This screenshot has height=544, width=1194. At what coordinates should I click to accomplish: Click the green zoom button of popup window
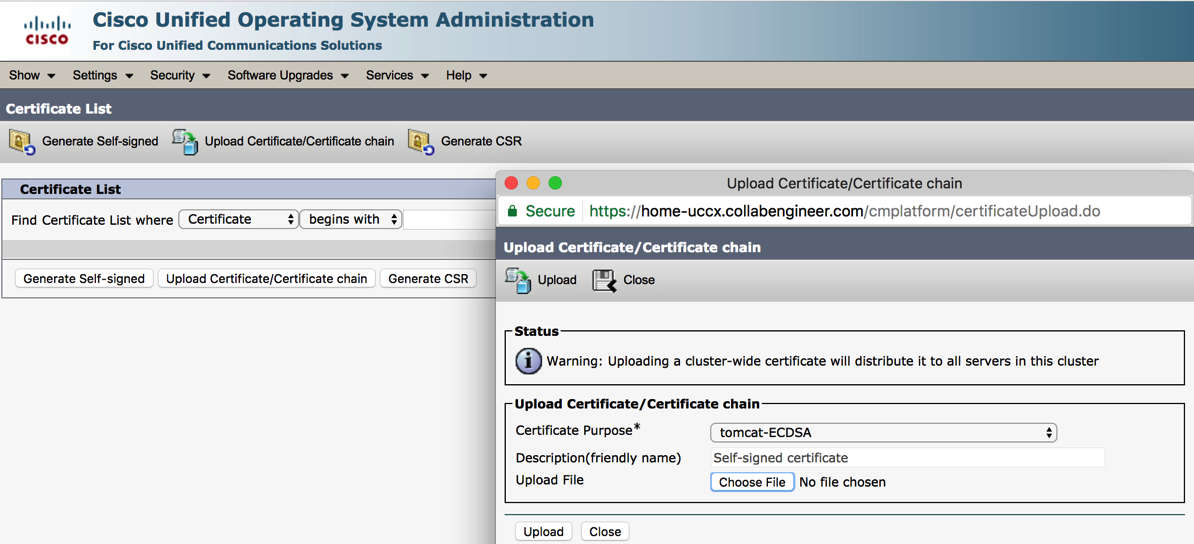[556, 183]
